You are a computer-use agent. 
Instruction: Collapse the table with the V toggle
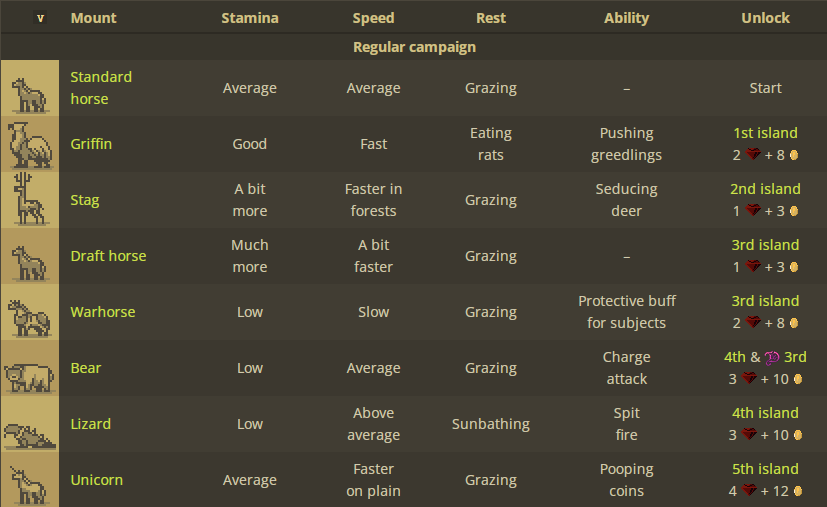[x=40, y=18]
